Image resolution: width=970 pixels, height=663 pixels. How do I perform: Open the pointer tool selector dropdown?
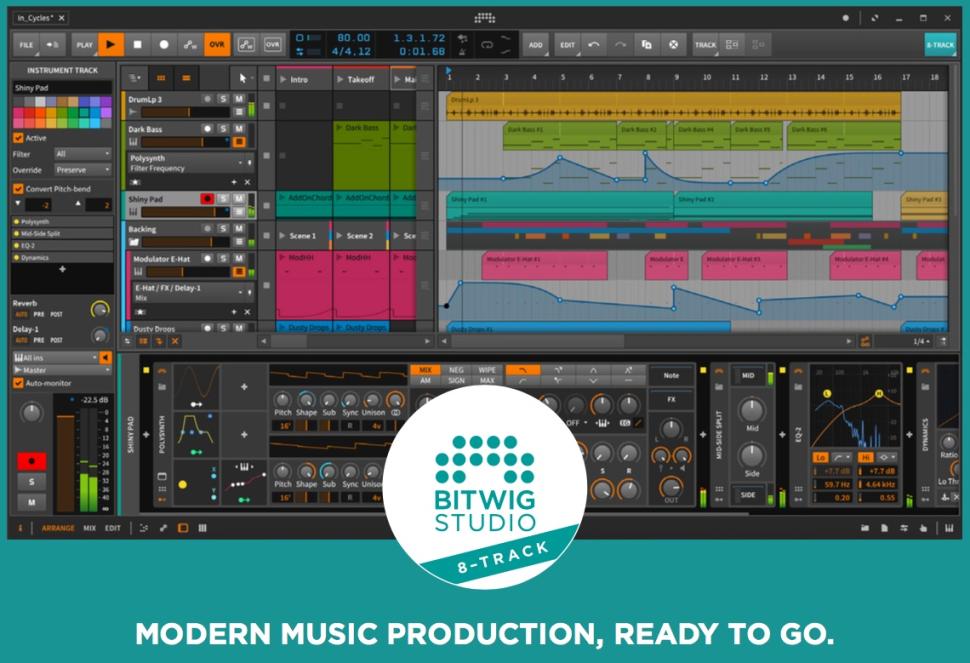tap(242, 79)
